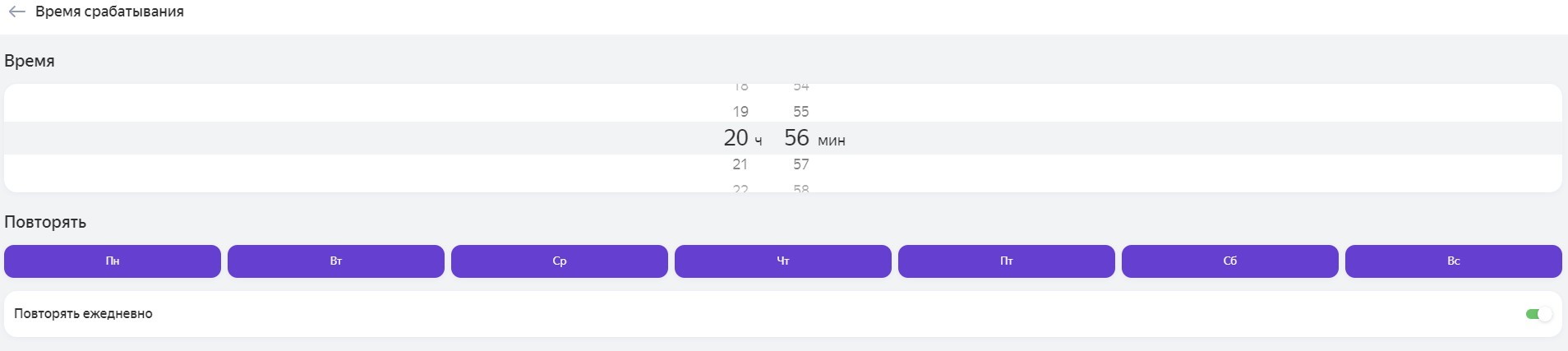Screen dimensions: 1568x351
Task: Click the selected minute value 56
Action: tap(796, 138)
